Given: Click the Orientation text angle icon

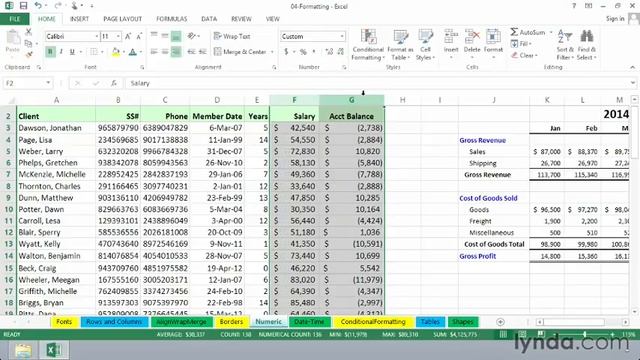Looking at the screenshot, I should 192,36.
